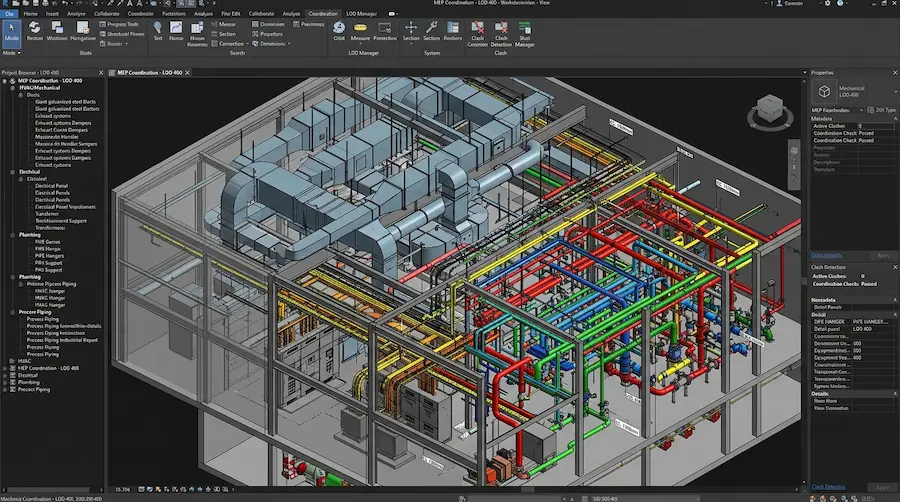Switch to the Home ribbon tab
Viewport: 900px width, 502px height.
30,14
